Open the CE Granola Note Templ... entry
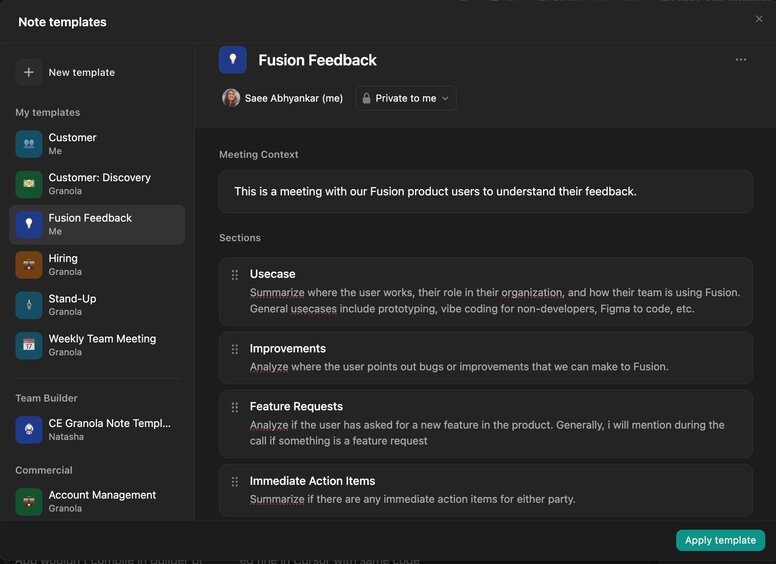The image size is (776, 564). pyautogui.click(x=109, y=423)
